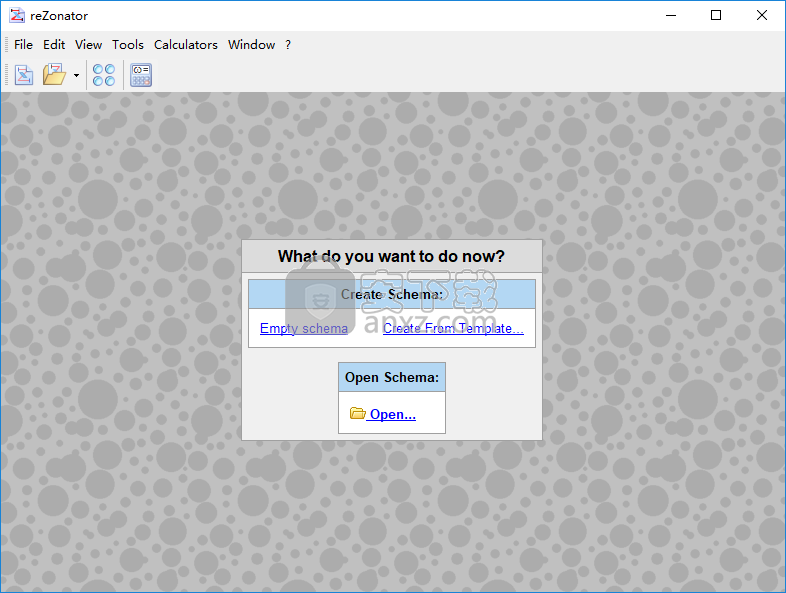This screenshot has height=593, width=786.
Task: Create a new schema using toolbar icon
Action: [x=24, y=75]
